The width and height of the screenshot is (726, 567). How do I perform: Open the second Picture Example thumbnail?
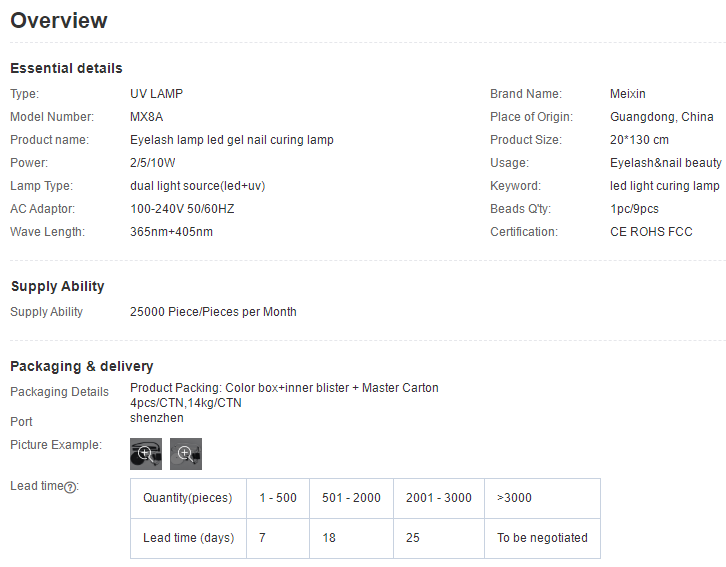tap(186, 453)
